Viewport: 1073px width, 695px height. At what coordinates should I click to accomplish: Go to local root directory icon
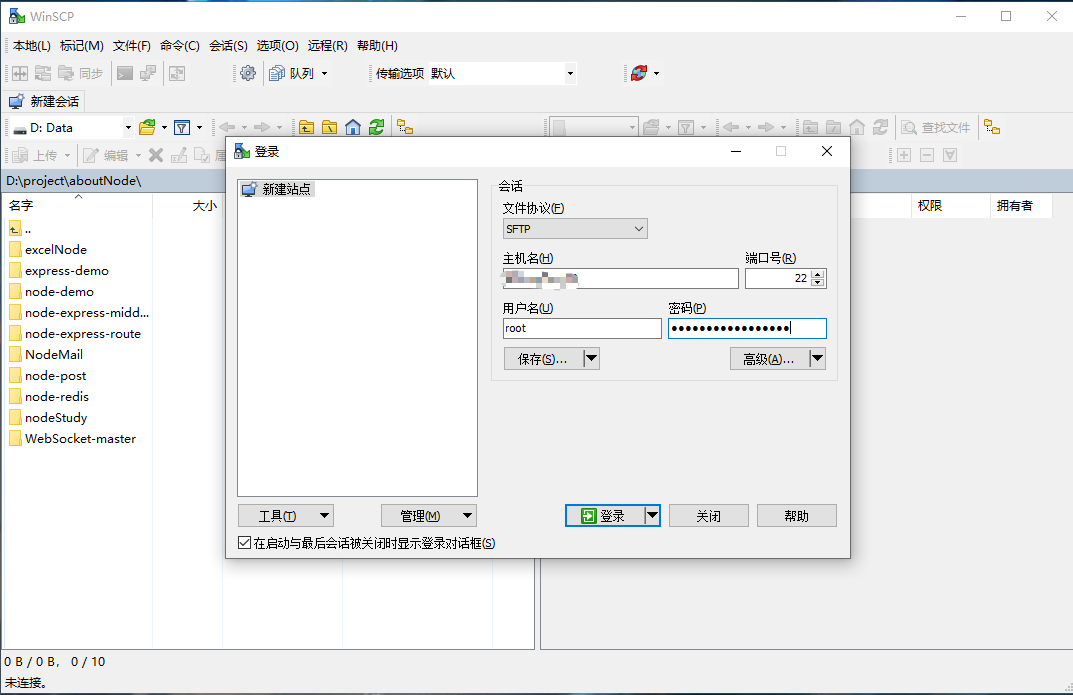[x=330, y=127]
